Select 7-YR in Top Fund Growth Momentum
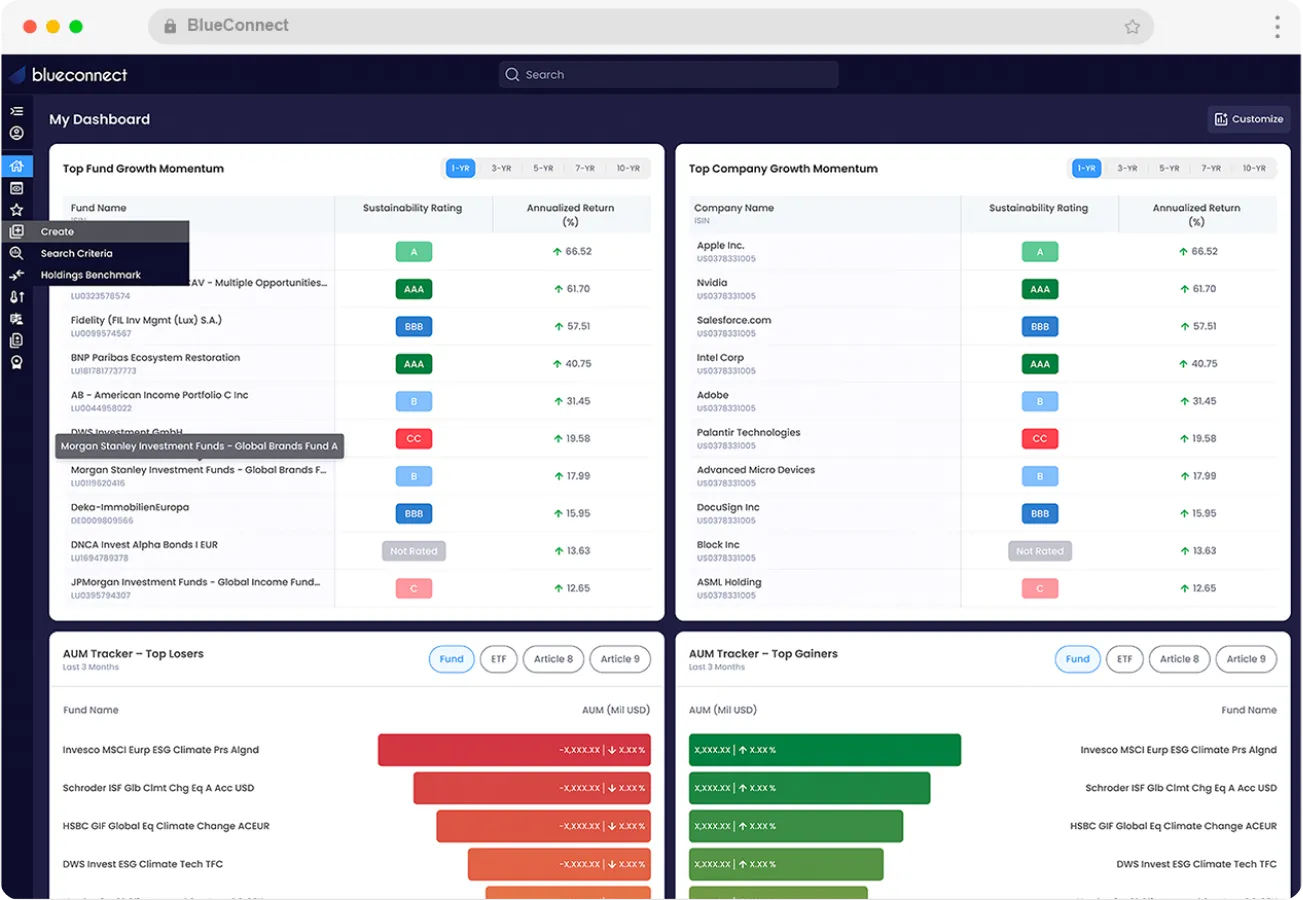 click(x=585, y=169)
